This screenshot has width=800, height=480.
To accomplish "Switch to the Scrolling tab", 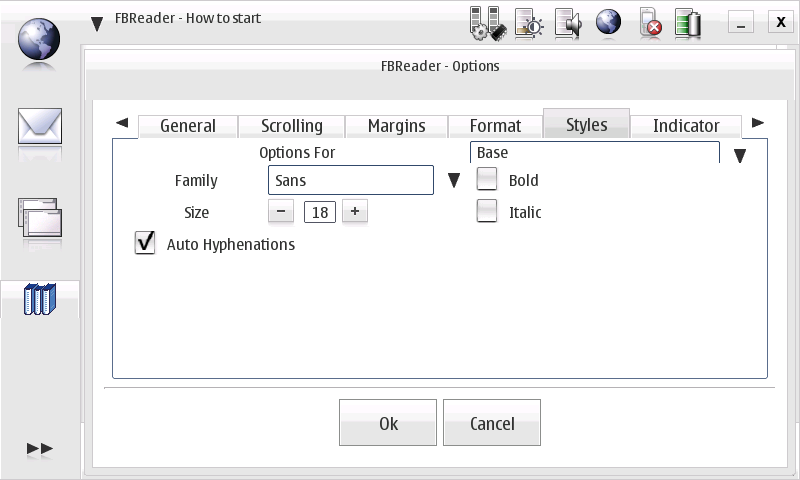I will click(292, 126).
